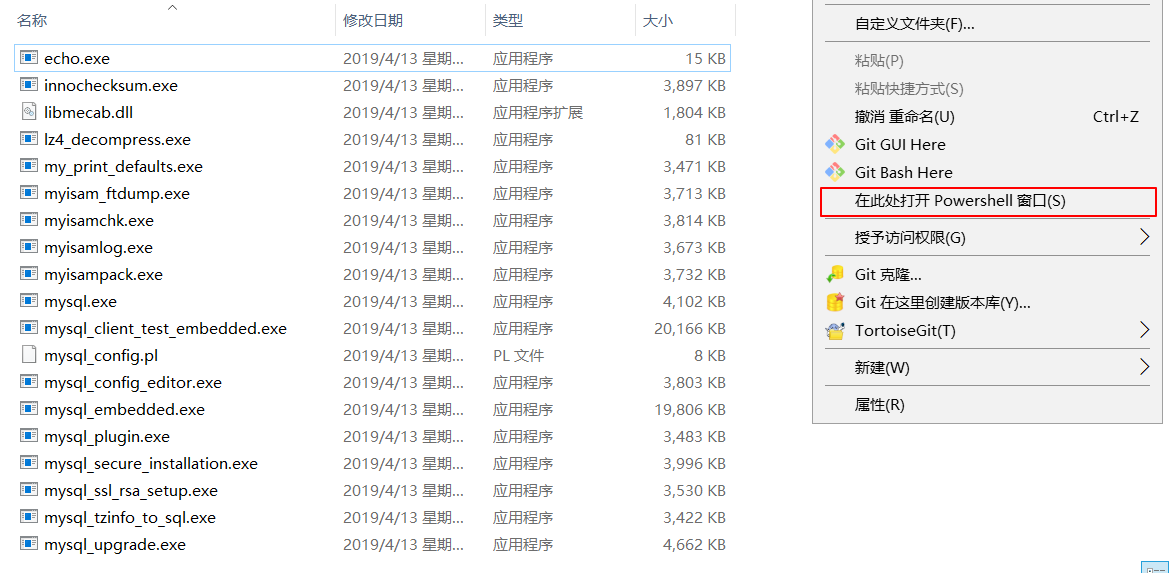Click the 15 KB size cell
Image resolution: width=1173 pixels, height=573 pixels.
tap(705, 58)
